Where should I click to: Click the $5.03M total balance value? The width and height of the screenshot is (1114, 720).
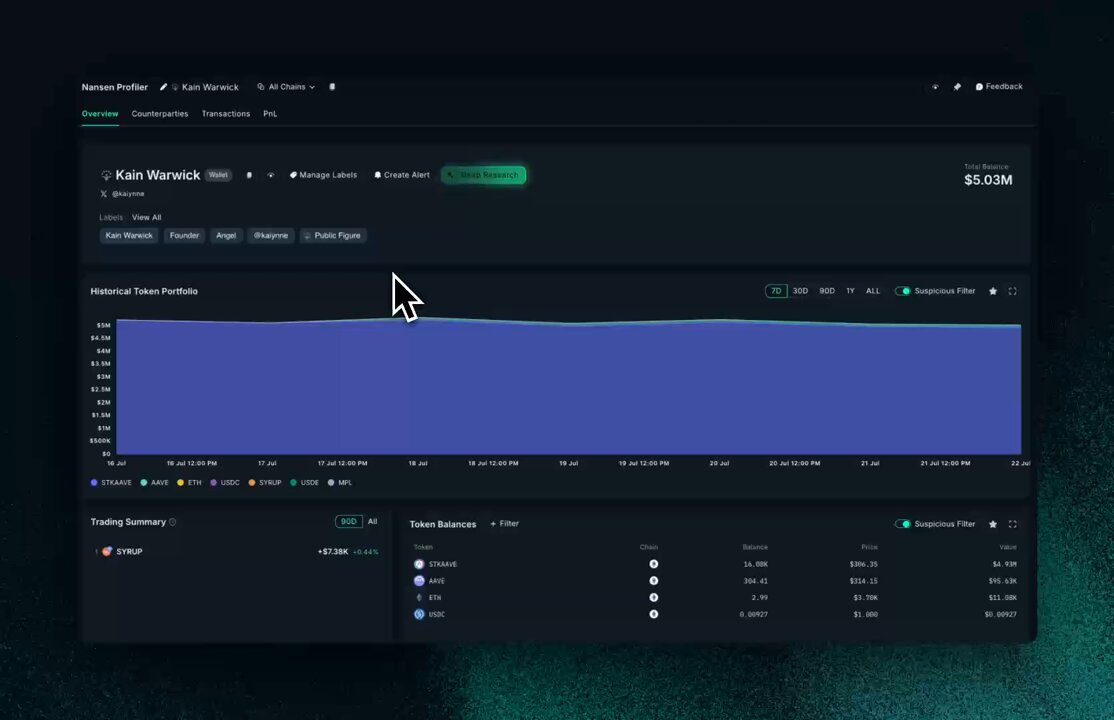click(x=988, y=180)
